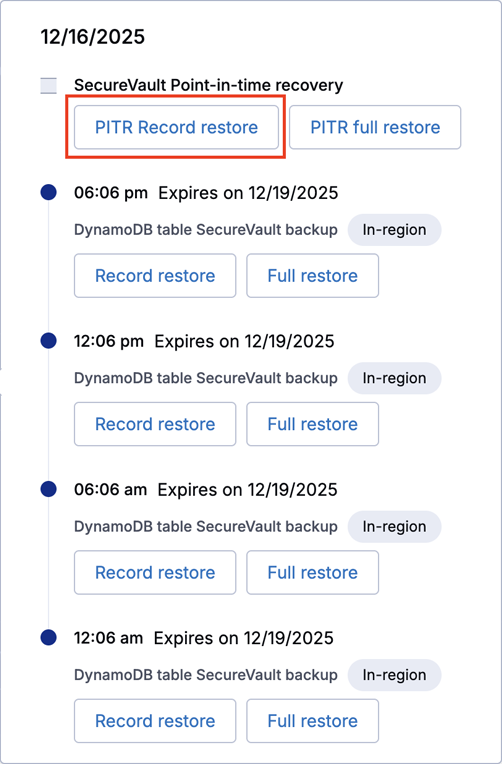
Task: Select the 06:06 am timeline dot
Action: 48,489
